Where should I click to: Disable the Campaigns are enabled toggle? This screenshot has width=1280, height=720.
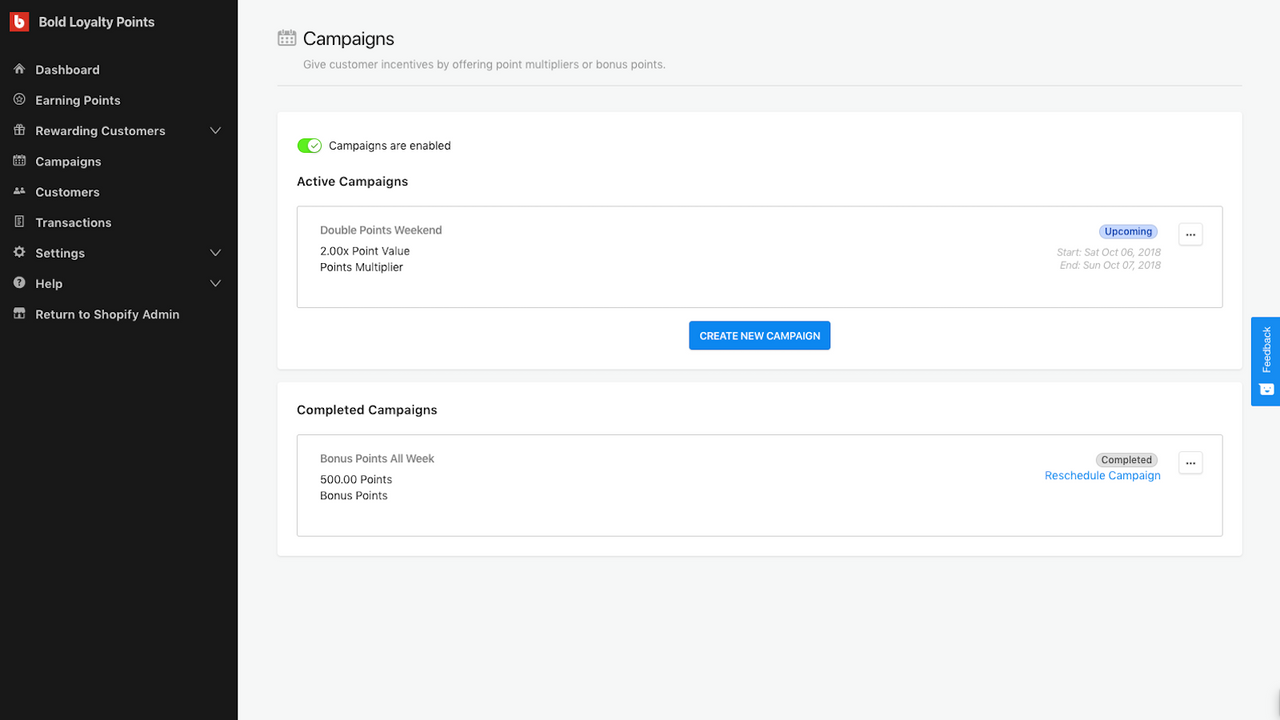pos(309,146)
